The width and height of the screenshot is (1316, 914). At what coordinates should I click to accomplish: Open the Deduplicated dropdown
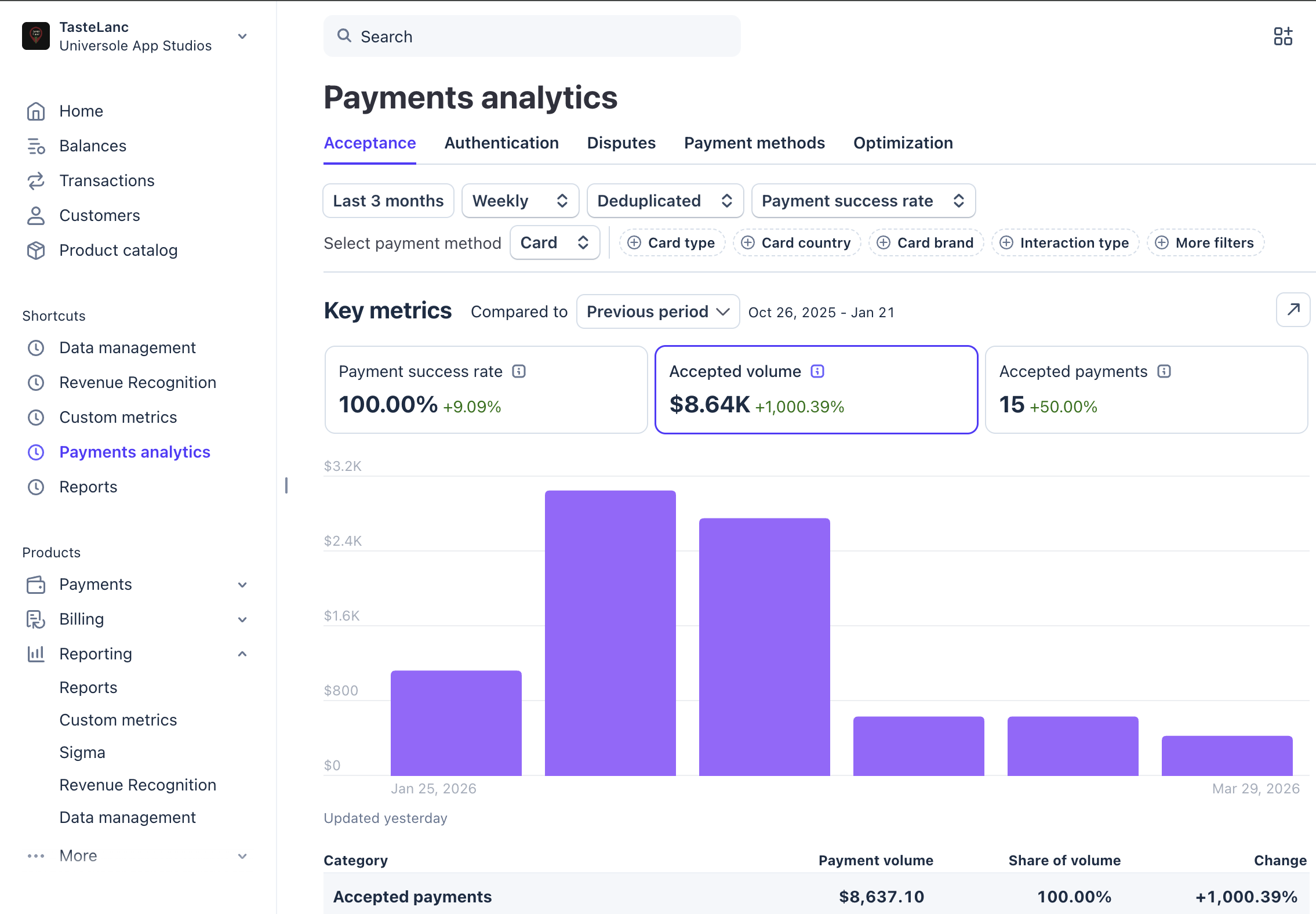(x=665, y=201)
